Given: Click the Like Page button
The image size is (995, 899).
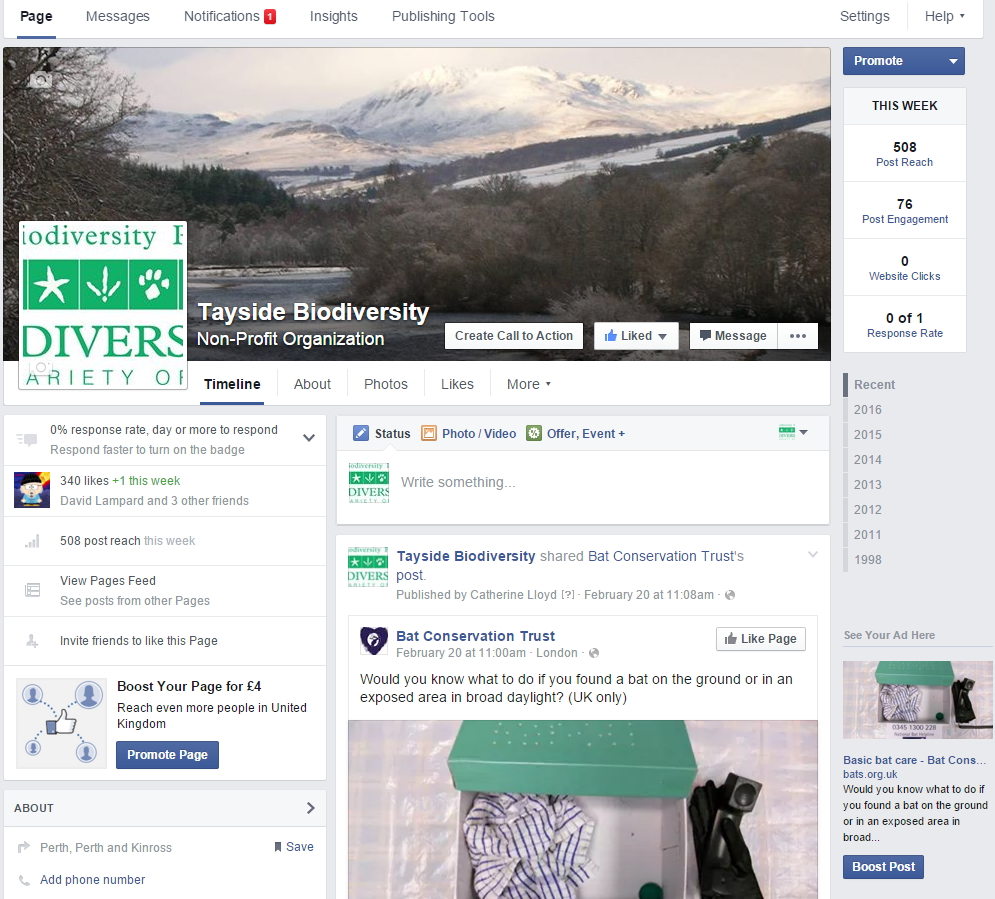Looking at the screenshot, I should pos(761,639).
